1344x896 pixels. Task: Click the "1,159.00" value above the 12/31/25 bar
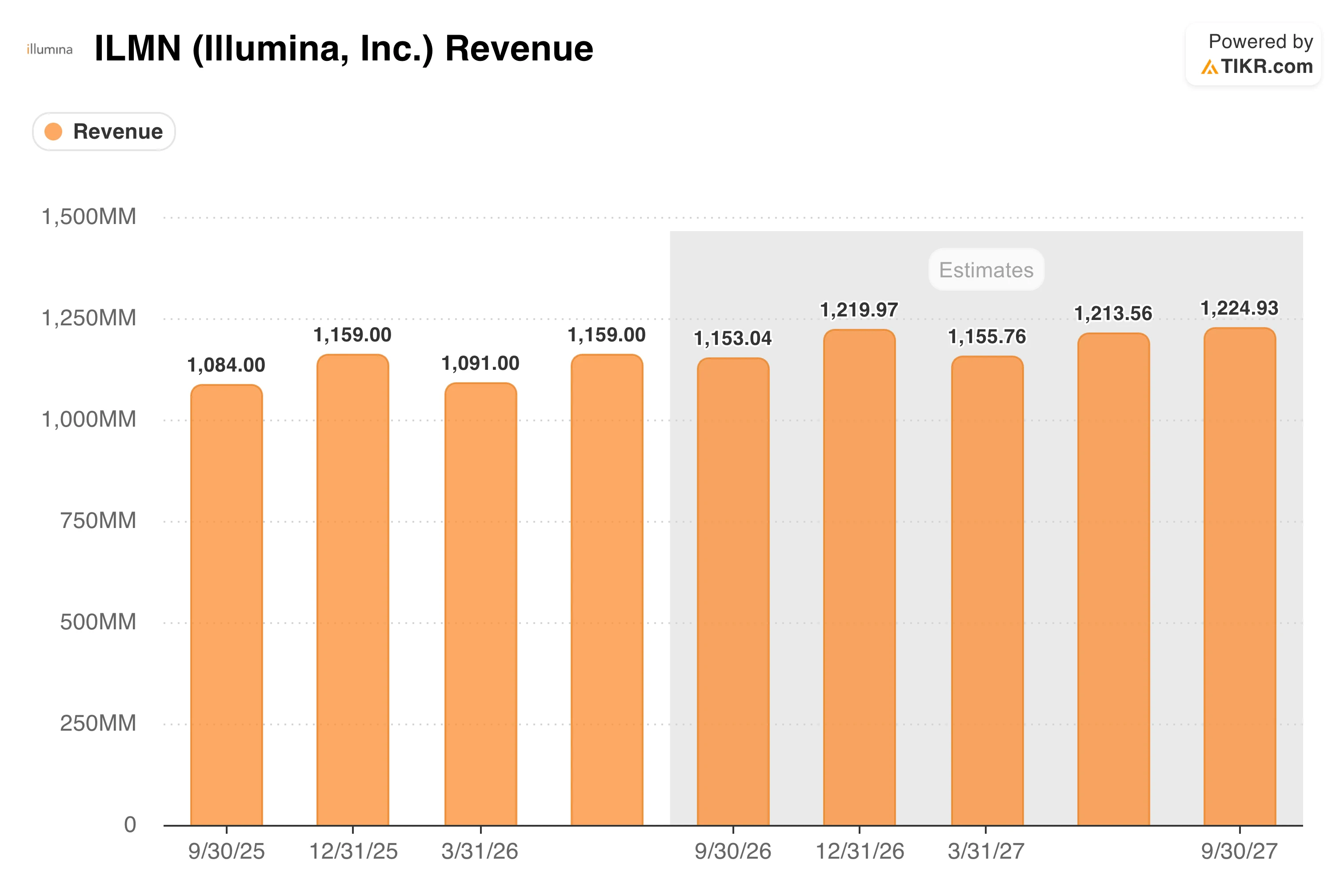[x=352, y=335]
